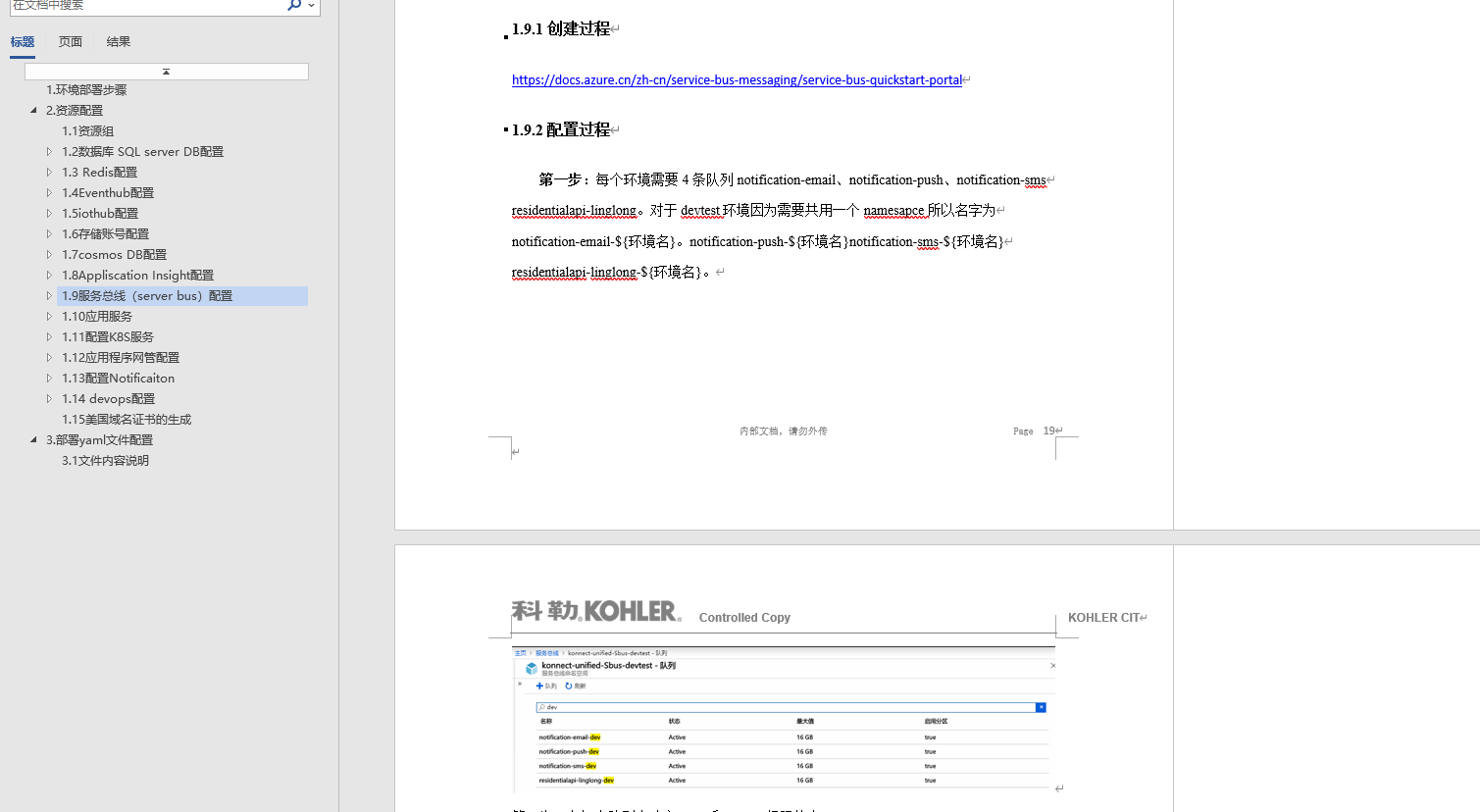
Task: Open the search options dropdown arrow
Action: (312, 5)
